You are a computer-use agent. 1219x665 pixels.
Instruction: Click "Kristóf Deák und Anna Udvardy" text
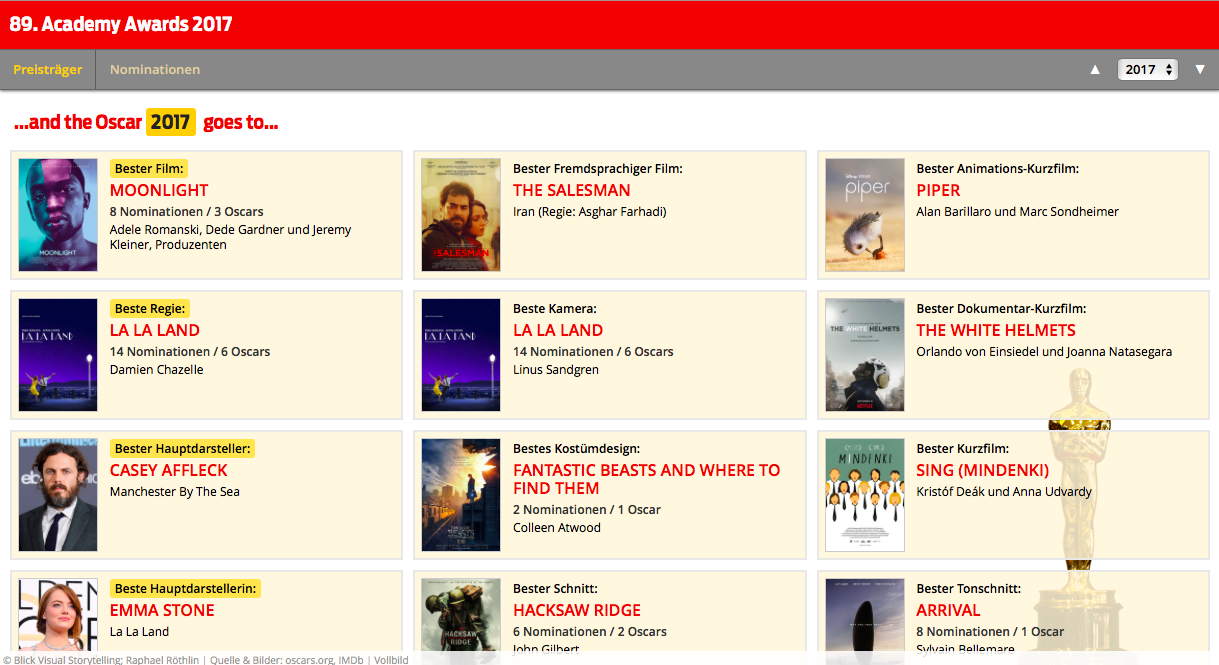[x=1004, y=492]
